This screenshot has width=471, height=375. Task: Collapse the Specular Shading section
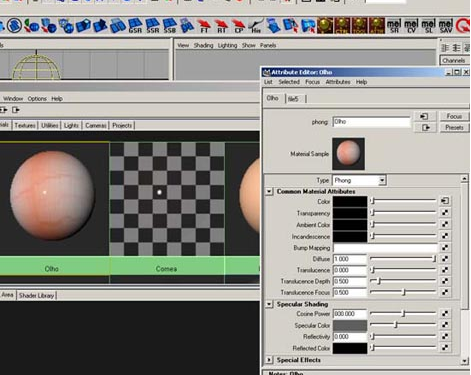[x=269, y=304]
